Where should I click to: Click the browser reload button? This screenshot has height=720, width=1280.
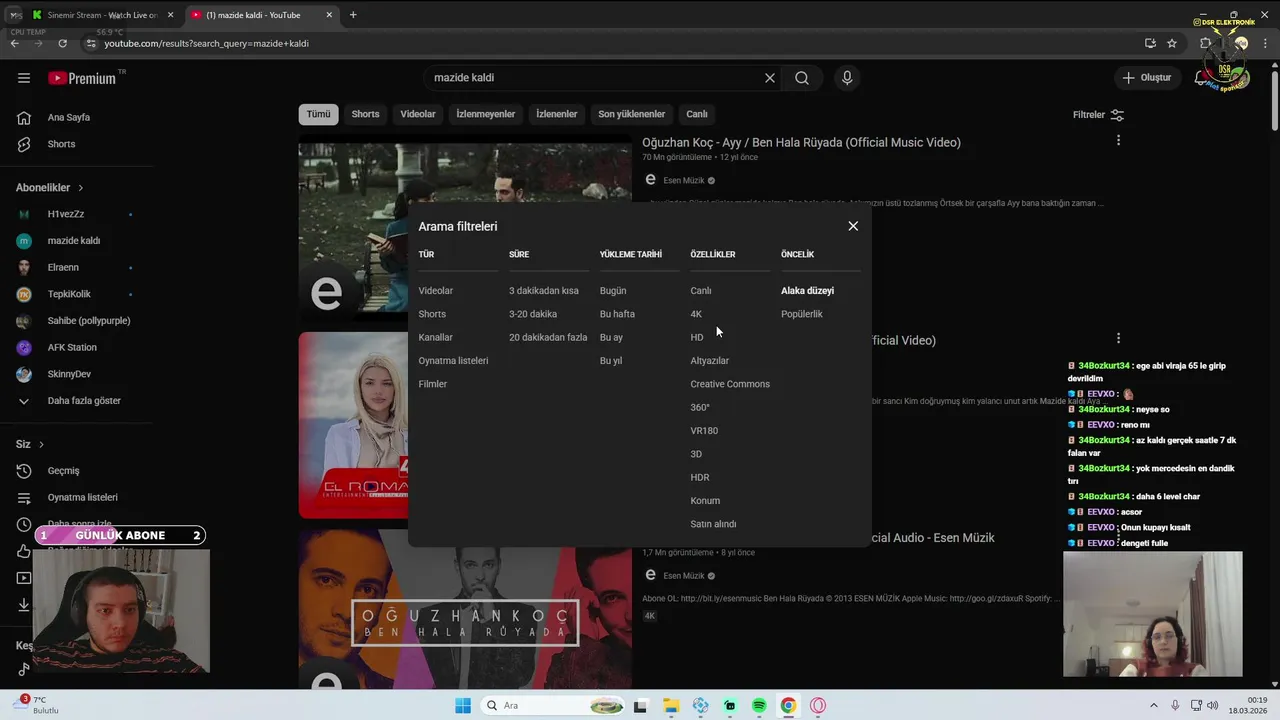62,43
